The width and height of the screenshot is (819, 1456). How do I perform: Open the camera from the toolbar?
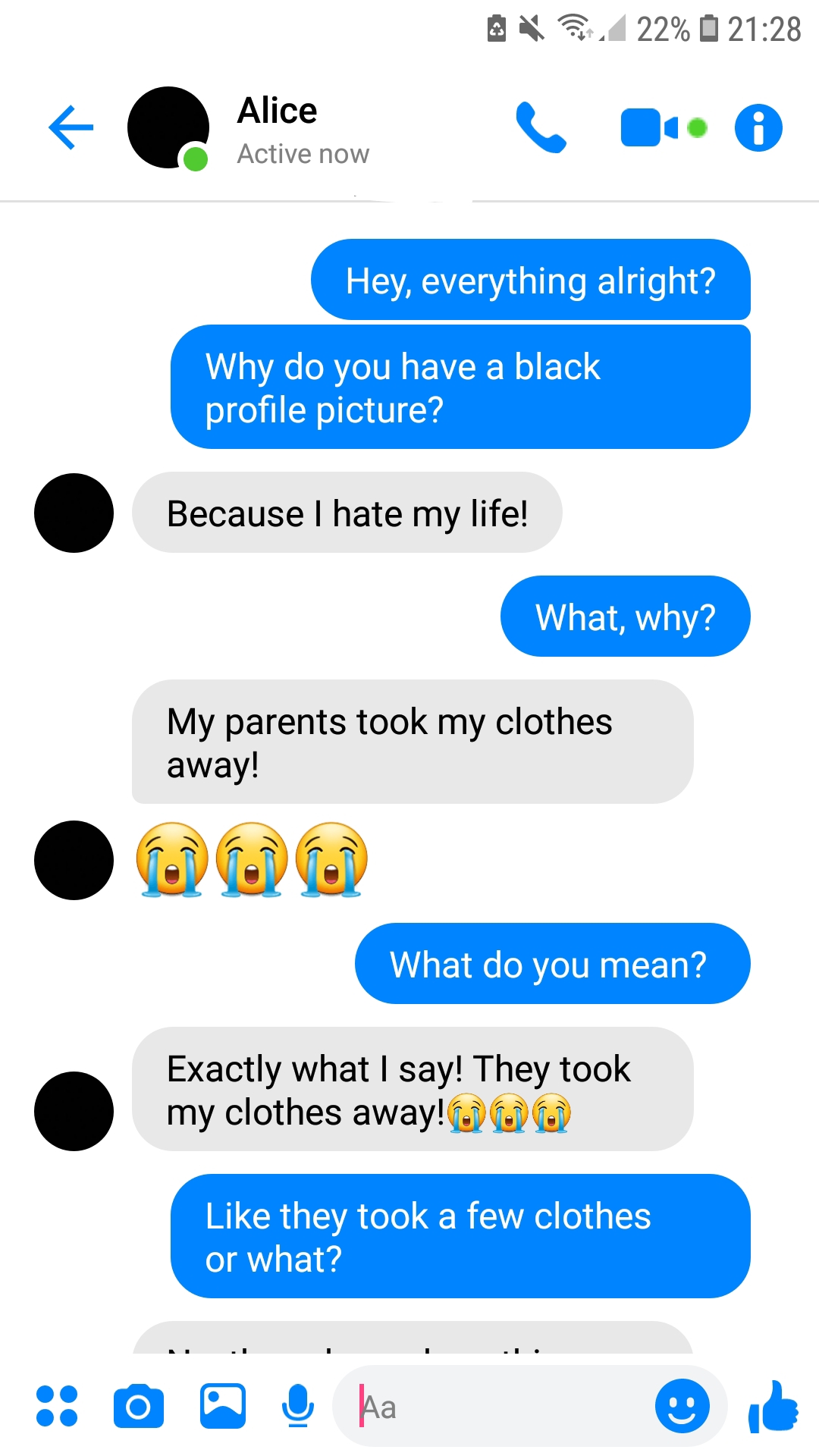click(139, 1406)
